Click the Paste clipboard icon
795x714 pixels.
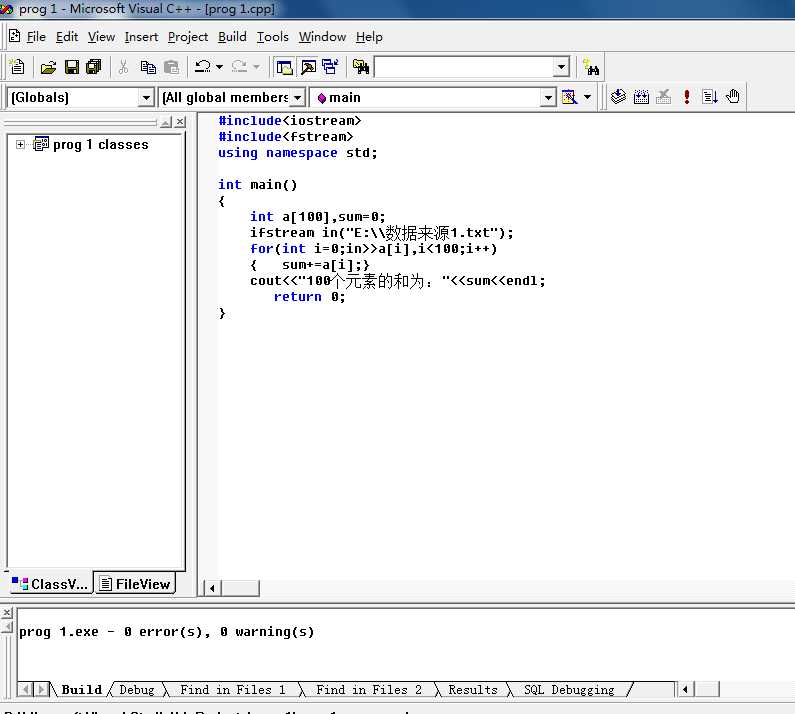[x=171, y=67]
